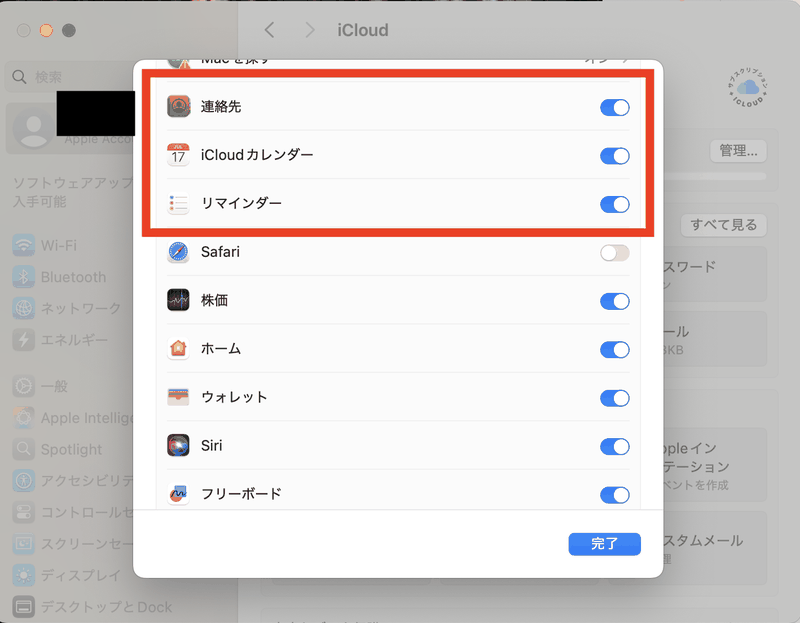Screen dimensions: 800x623
Task: Click the Contacts (連絡先) app icon
Action: coord(179,106)
